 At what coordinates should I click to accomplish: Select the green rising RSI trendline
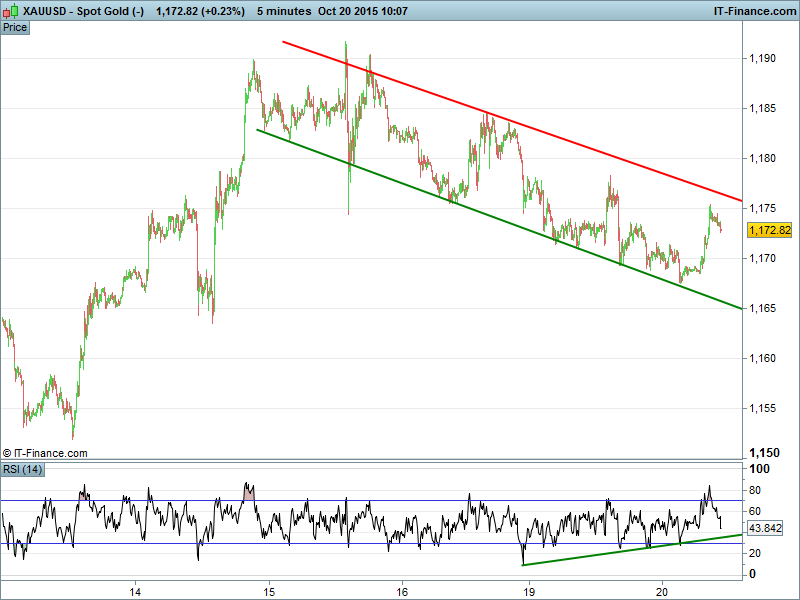click(630, 551)
